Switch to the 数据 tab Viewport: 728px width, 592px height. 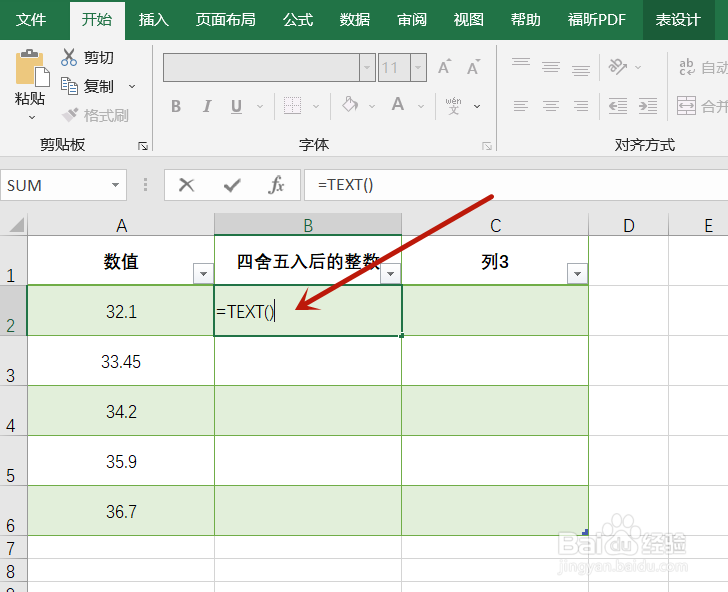(355, 20)
